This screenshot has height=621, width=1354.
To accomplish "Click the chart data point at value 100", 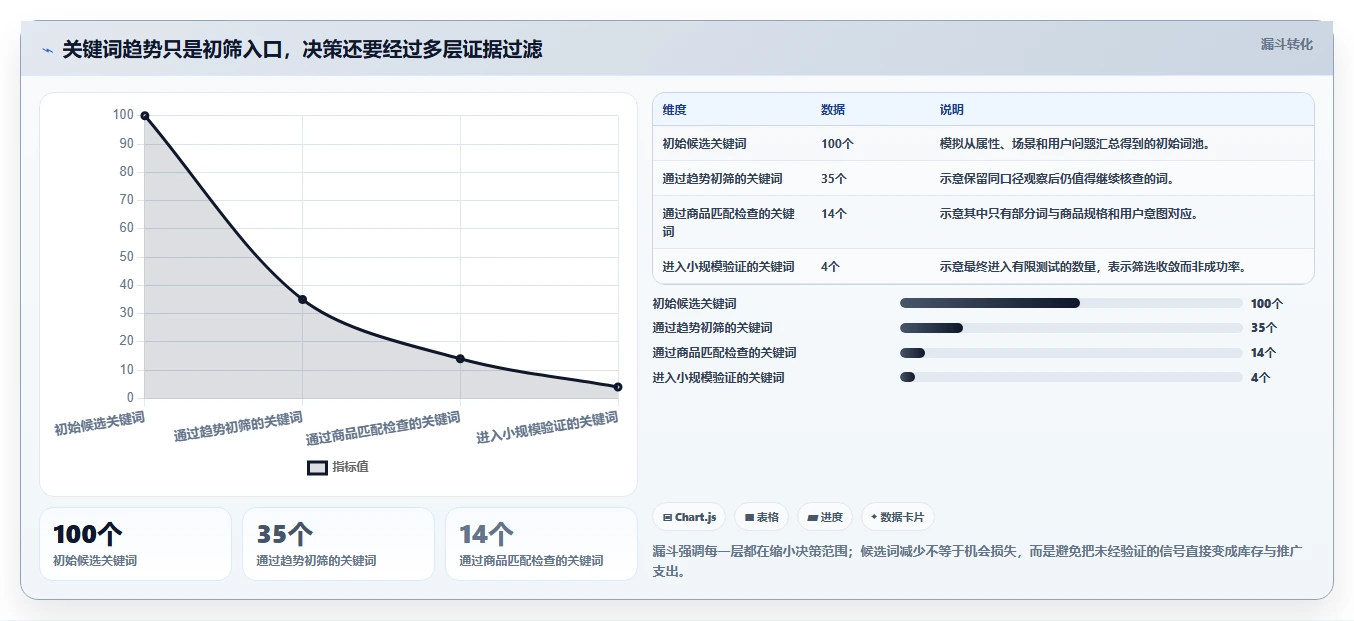I will [x=145, y=116].
